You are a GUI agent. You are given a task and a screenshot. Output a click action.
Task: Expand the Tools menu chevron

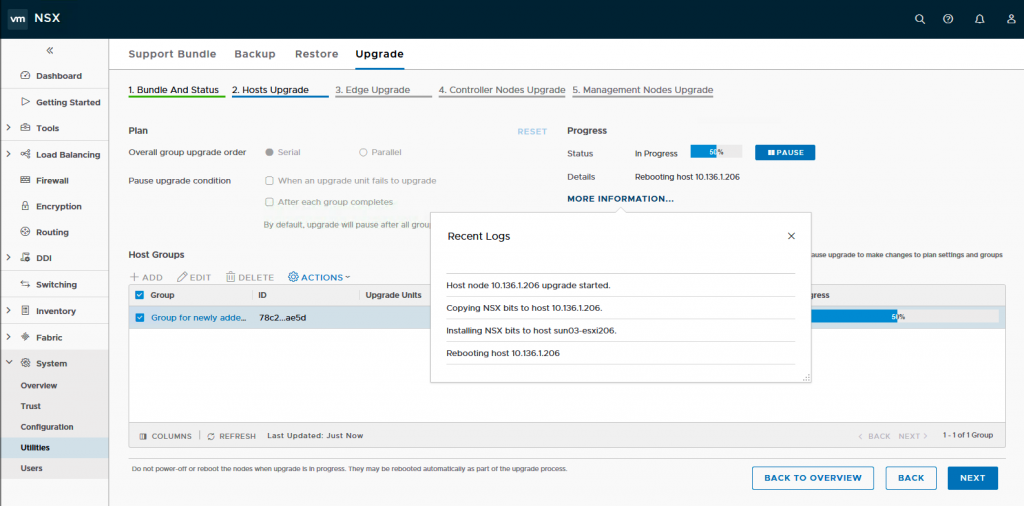[x=8, y=128]
